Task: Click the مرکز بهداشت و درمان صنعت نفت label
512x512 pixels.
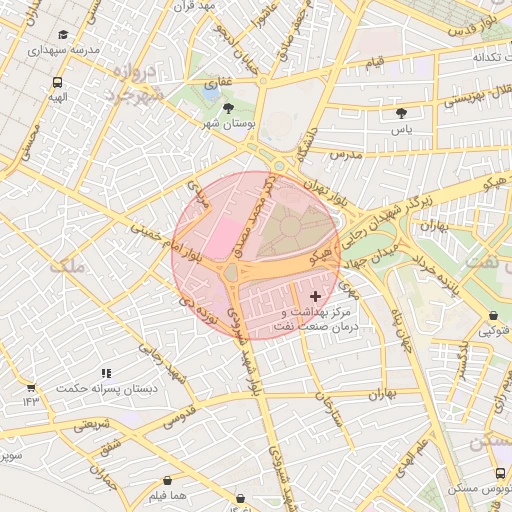Action: coord(316,319)
